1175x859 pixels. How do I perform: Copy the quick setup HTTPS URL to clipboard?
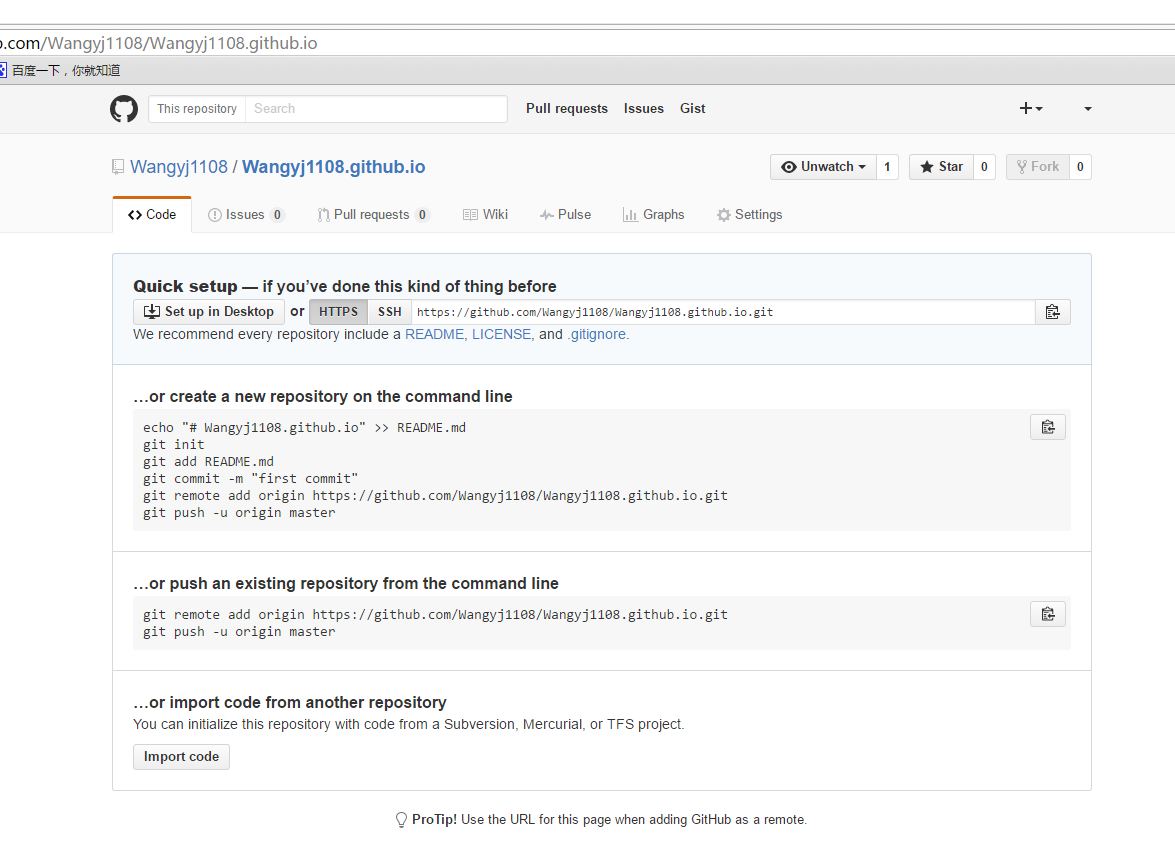(x=1052, y=312)
